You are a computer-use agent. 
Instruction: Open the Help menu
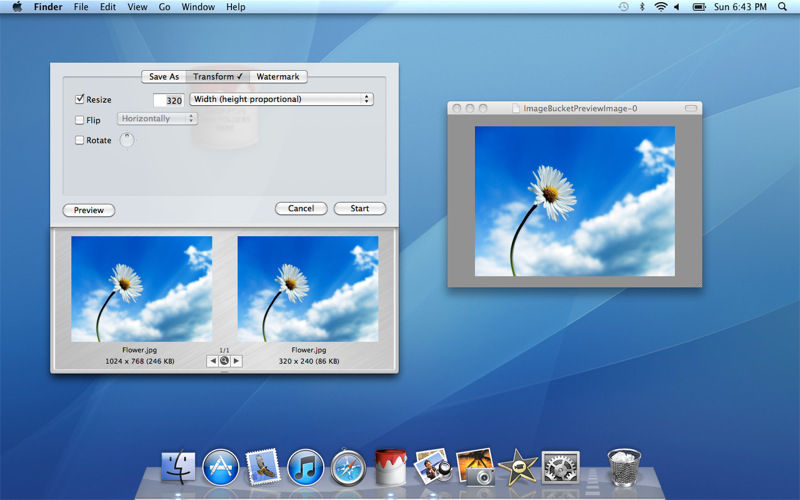tap(236, 7)
